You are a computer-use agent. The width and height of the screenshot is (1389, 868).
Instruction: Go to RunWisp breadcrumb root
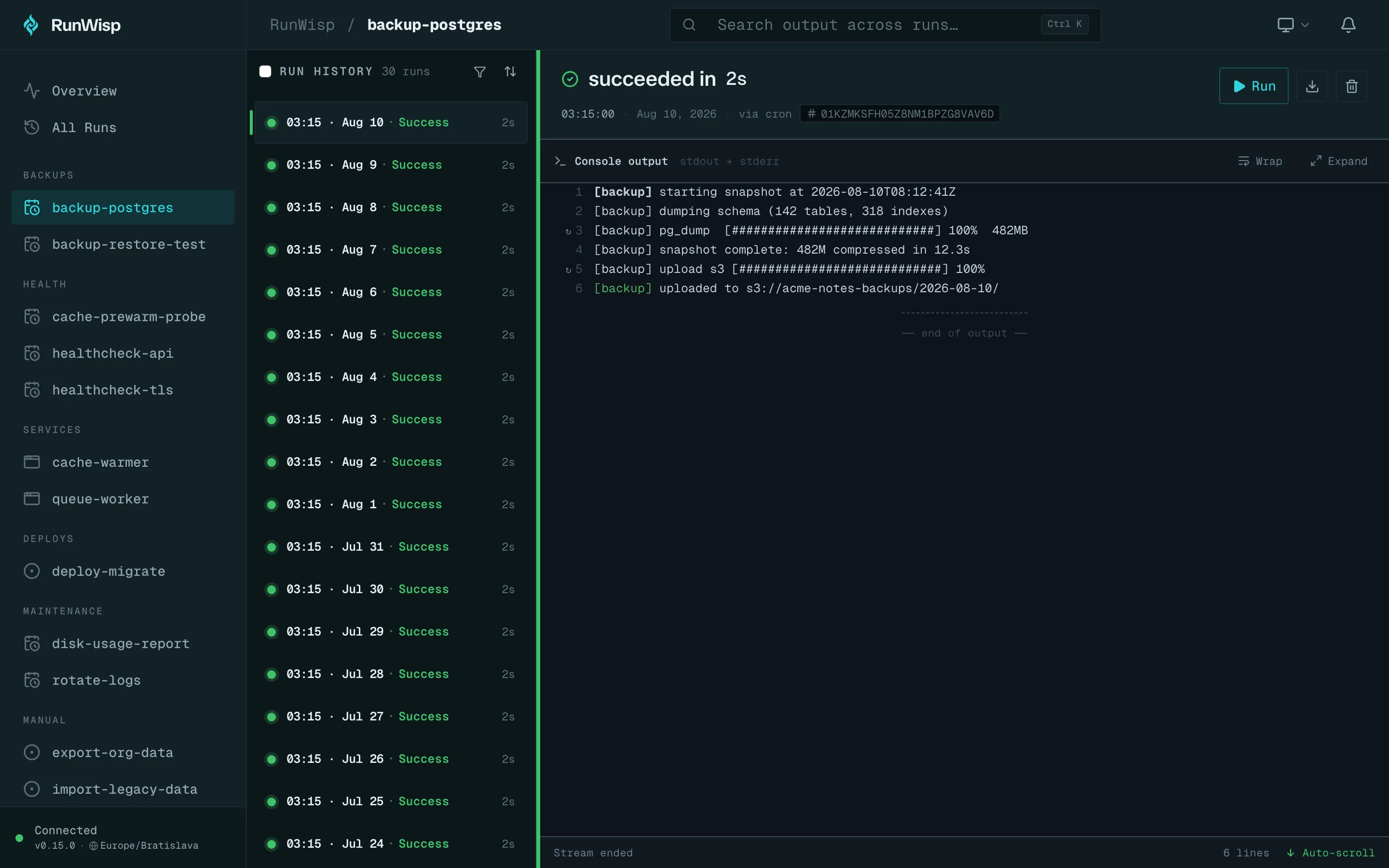(302, 25)
